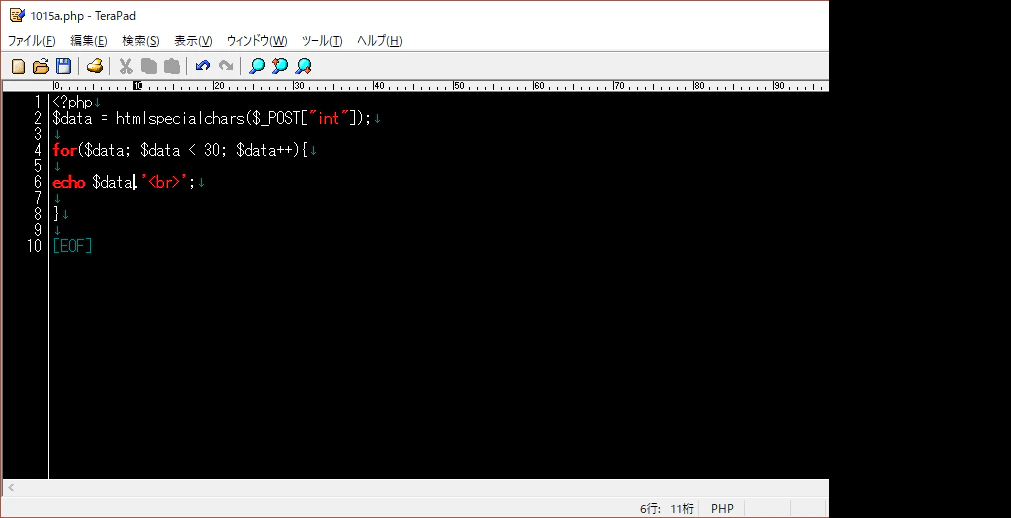Viewport: 1011px width, 518px height.
Task: Click the number 30 in the loop condition
Action: pos(212,150)
